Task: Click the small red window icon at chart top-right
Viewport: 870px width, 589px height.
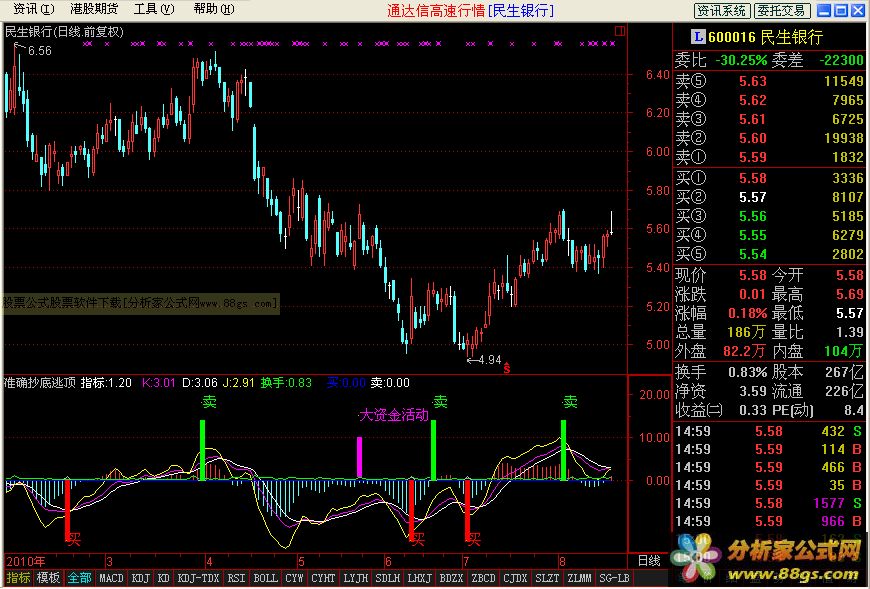Action: tap(620, 31)
